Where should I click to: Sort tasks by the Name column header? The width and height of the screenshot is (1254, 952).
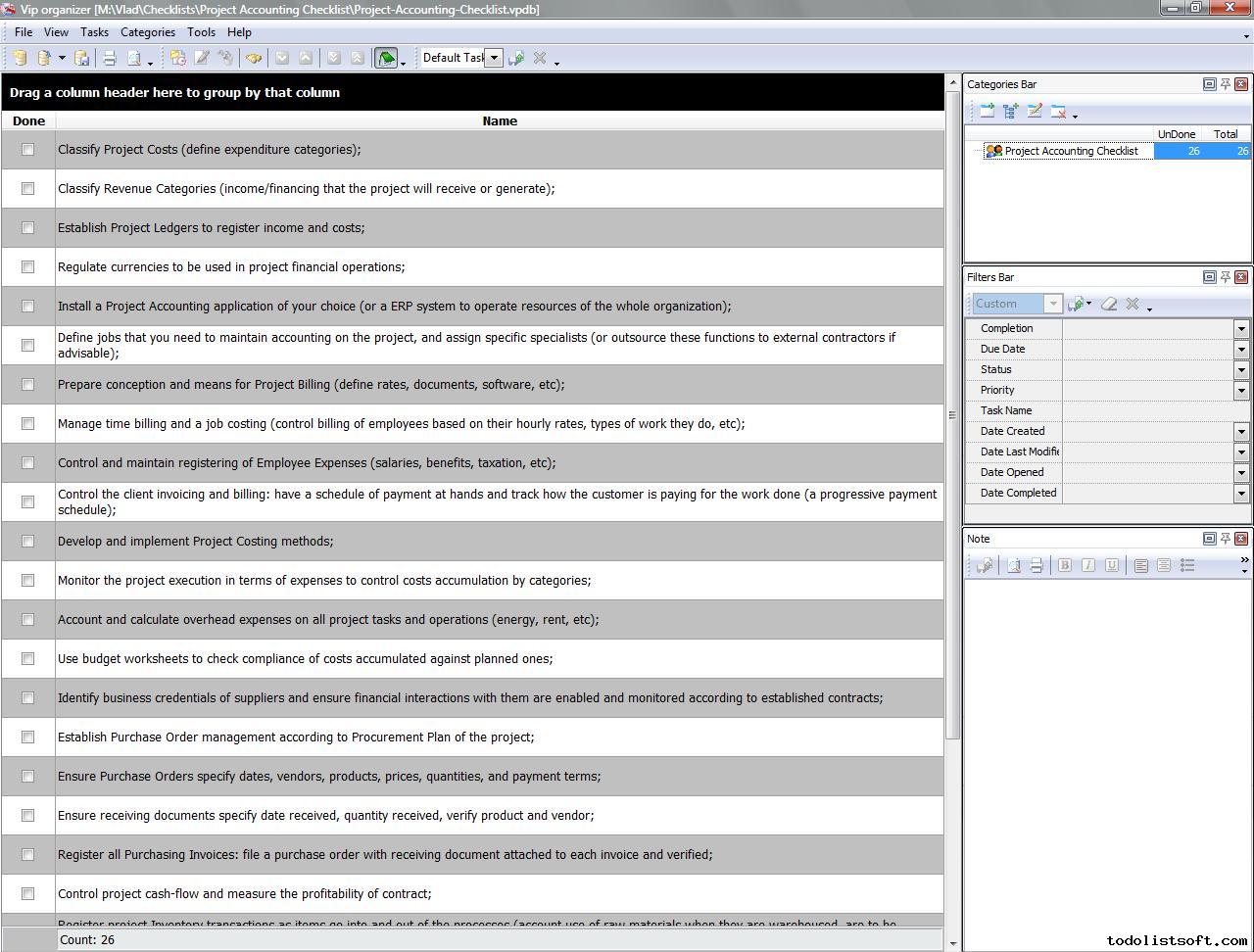pyautogui.click(x=500, y=121)
